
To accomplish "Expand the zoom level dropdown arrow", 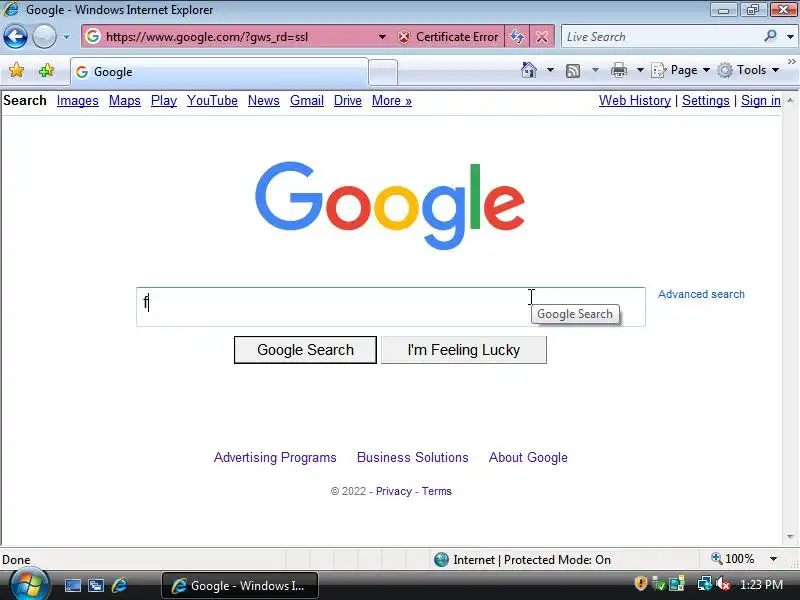I will pos(773,559).
